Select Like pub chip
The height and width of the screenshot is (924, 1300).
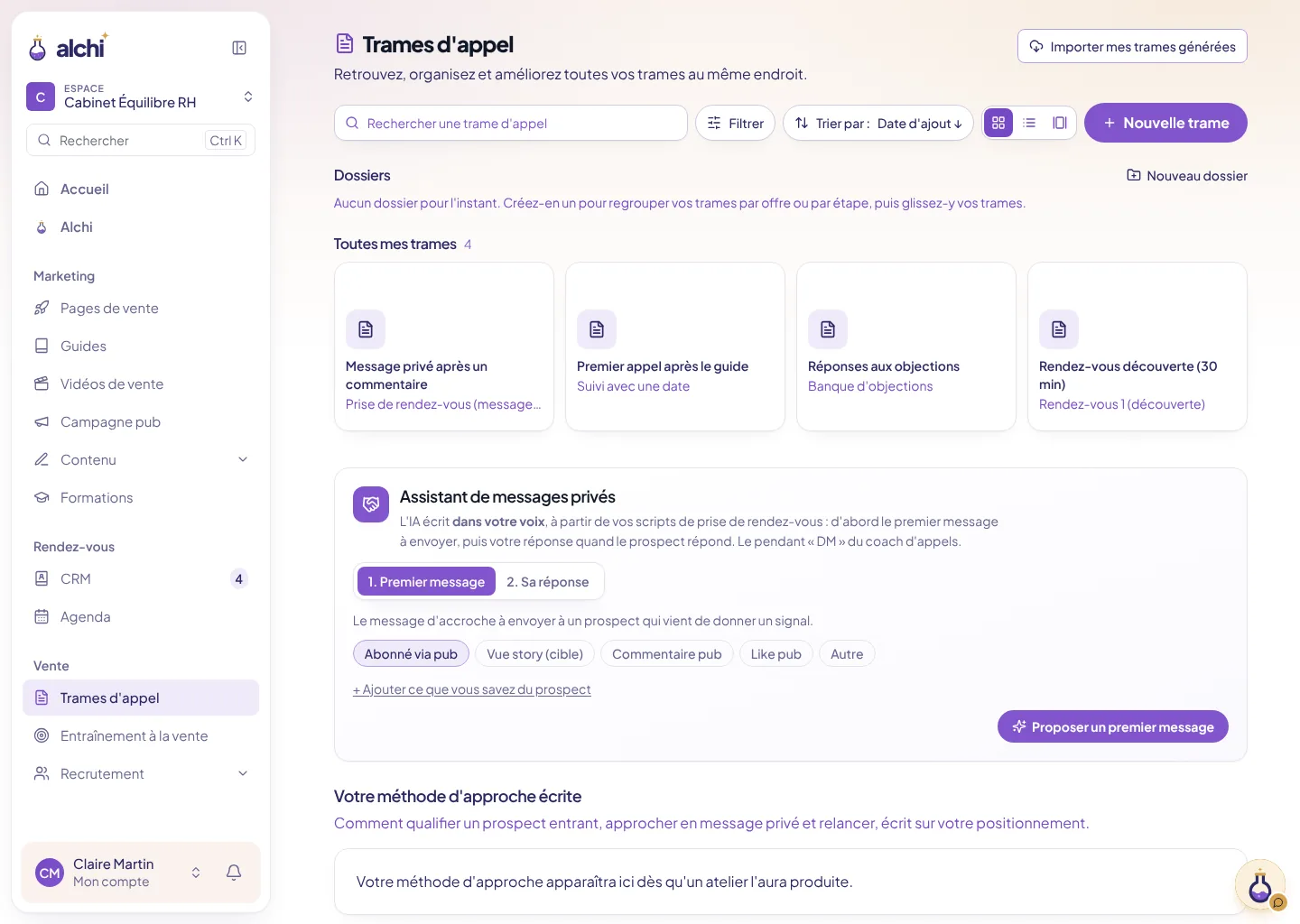776,653
